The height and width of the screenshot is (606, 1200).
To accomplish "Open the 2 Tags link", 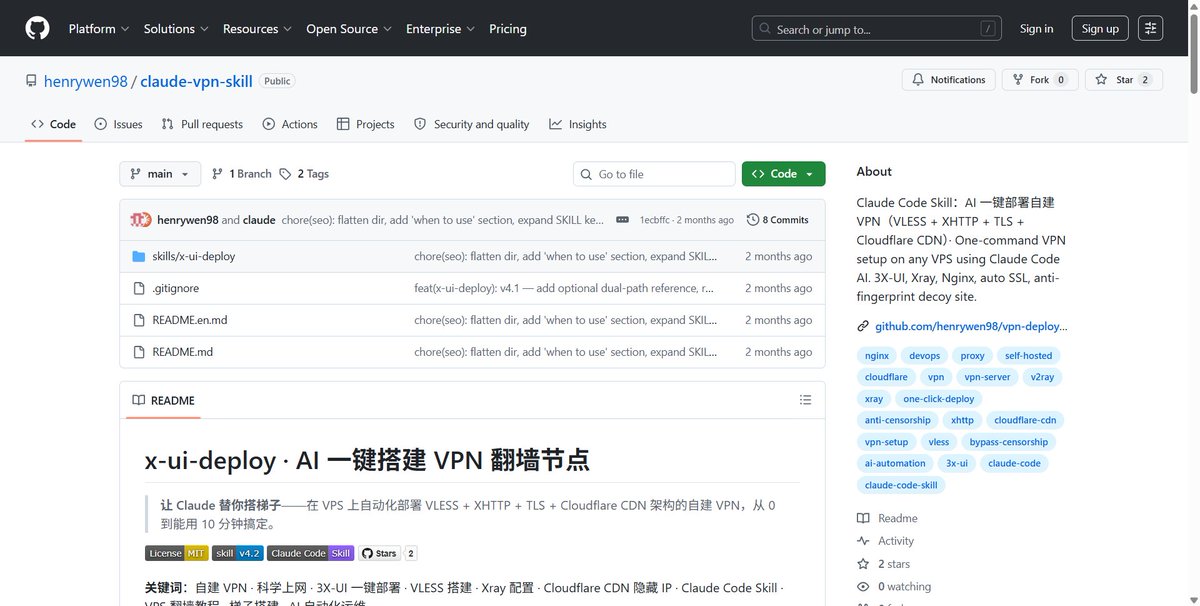I will tap(304, 174).
